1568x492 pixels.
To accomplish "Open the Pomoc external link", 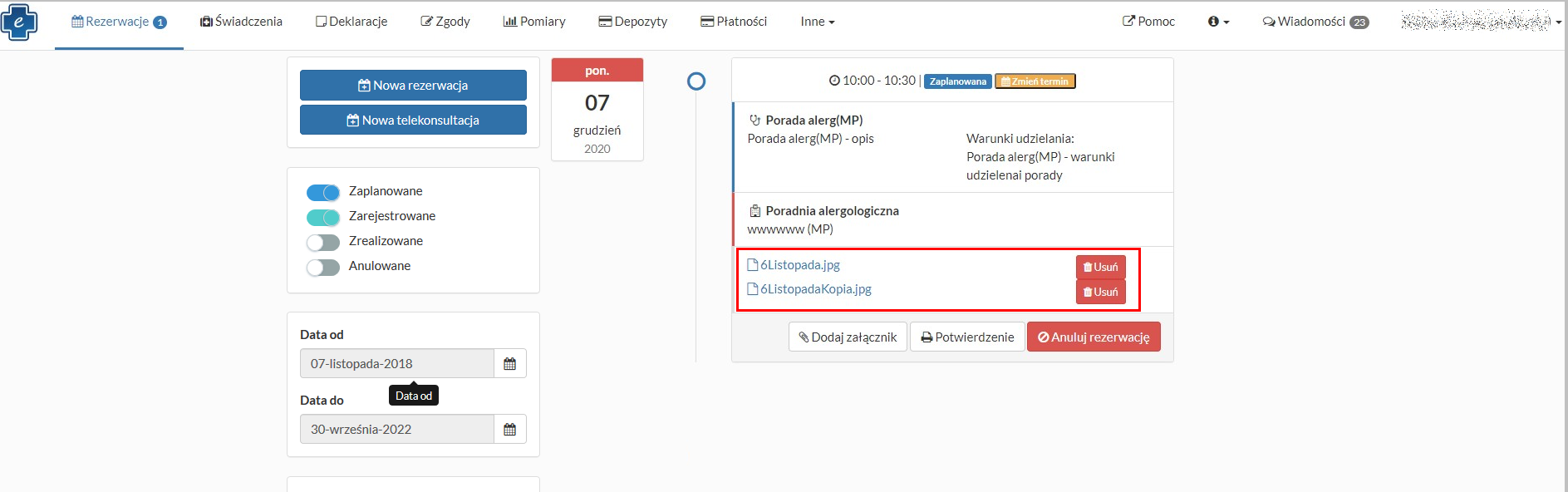I will point(1148,22).
